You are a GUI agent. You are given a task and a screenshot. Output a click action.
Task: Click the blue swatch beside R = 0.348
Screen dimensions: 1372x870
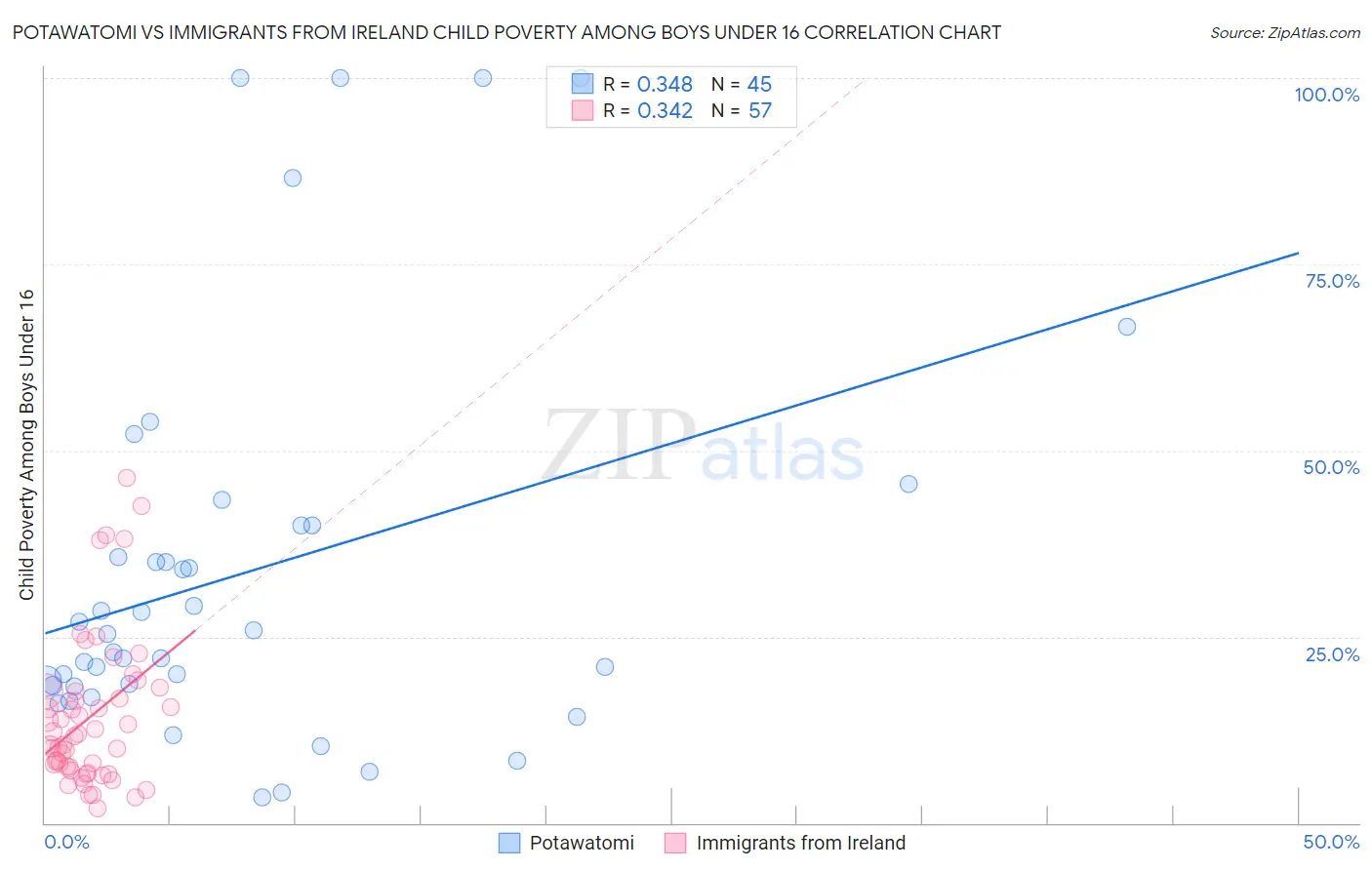click(x=583, y=84)
